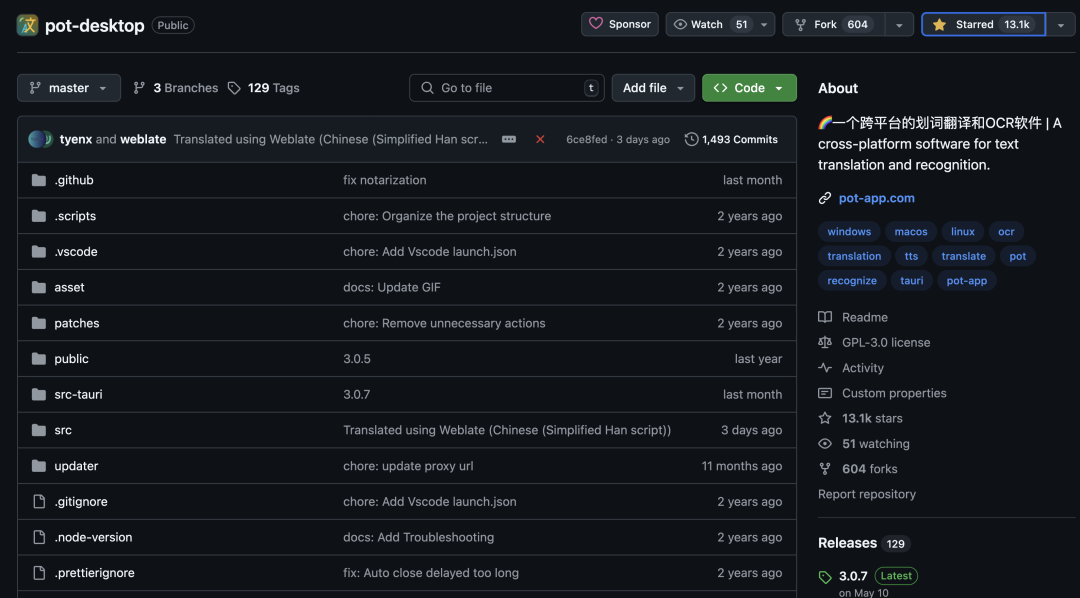Open the pot-app.com website link
This screenshot has width=1080, height=598.
click(876, 197)
